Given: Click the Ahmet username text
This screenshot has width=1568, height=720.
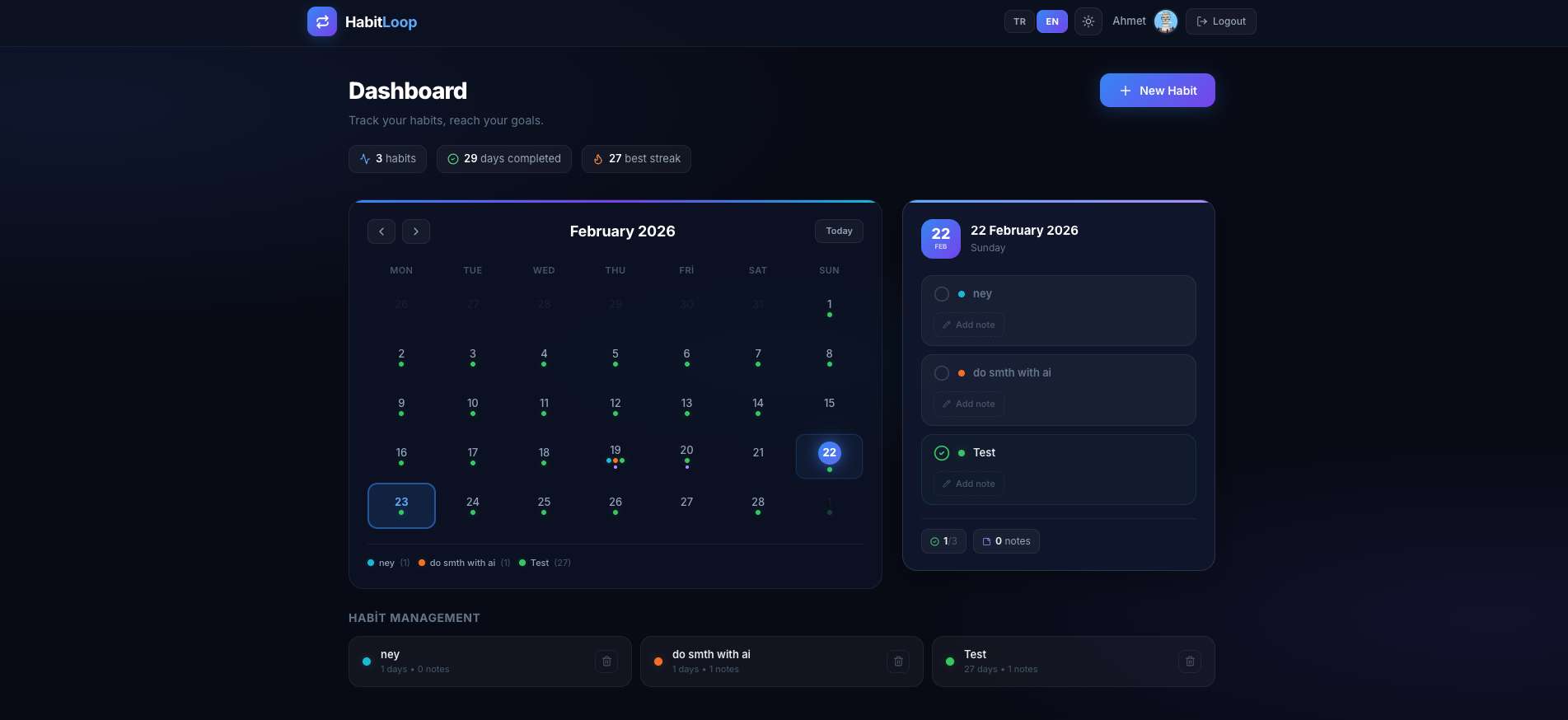Looking at the screenshot, I should click(x=1129, y=21).
